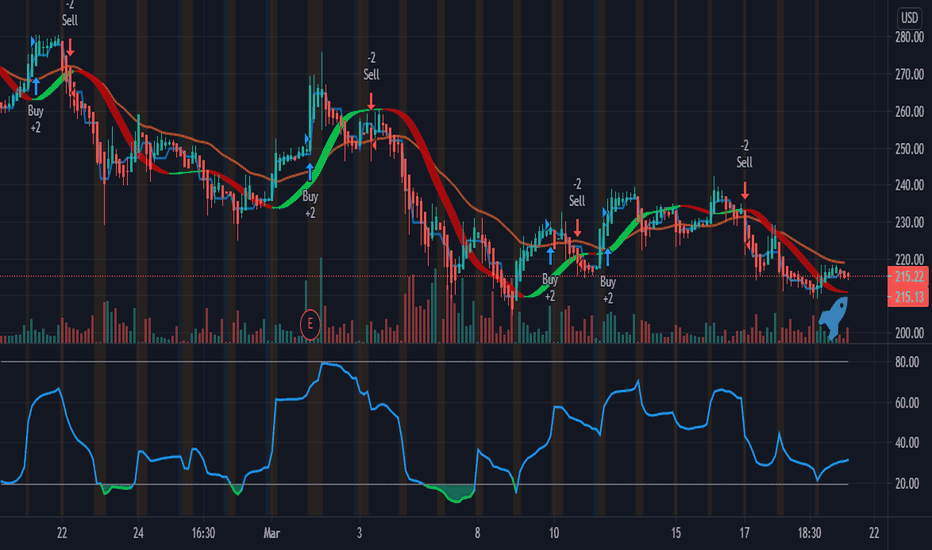
Task: Click the blue buy arrow just before date 10
Action: [x=551, y=256]
